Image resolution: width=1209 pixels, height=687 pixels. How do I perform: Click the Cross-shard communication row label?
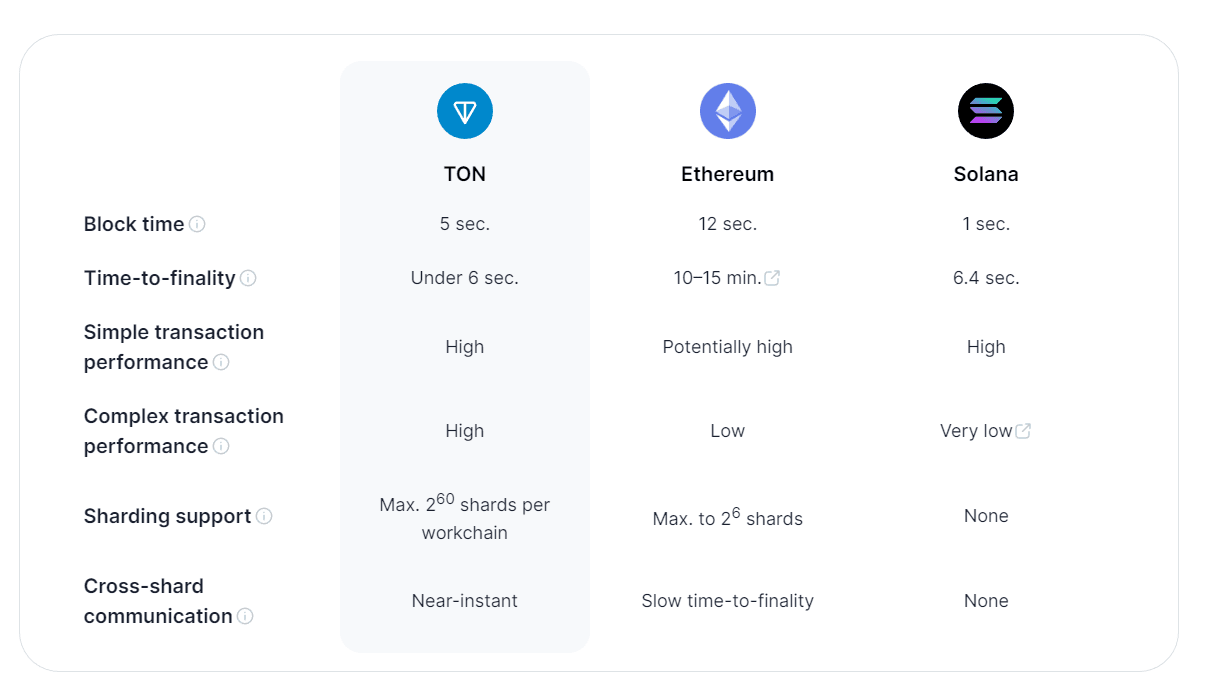pos(157,601)
